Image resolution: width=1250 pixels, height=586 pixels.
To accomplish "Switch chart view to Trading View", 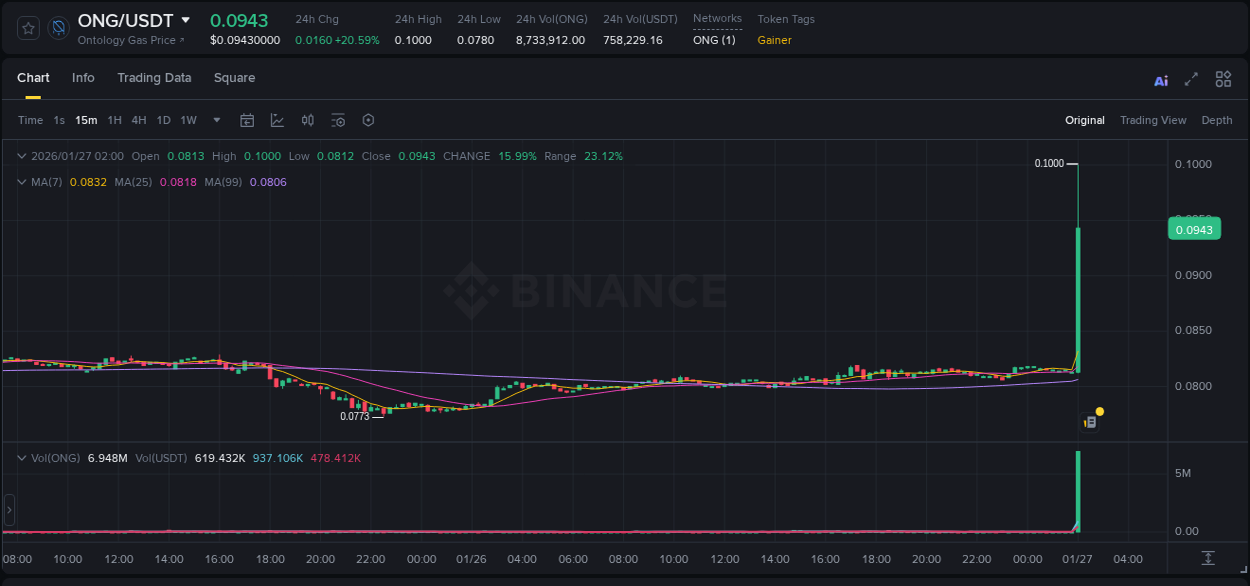I will coord(1152,120).
